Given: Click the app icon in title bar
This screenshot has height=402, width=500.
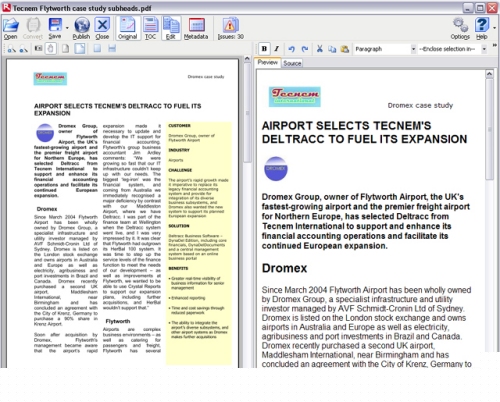Looking at the screenshot, I should [x=6, y=7].
